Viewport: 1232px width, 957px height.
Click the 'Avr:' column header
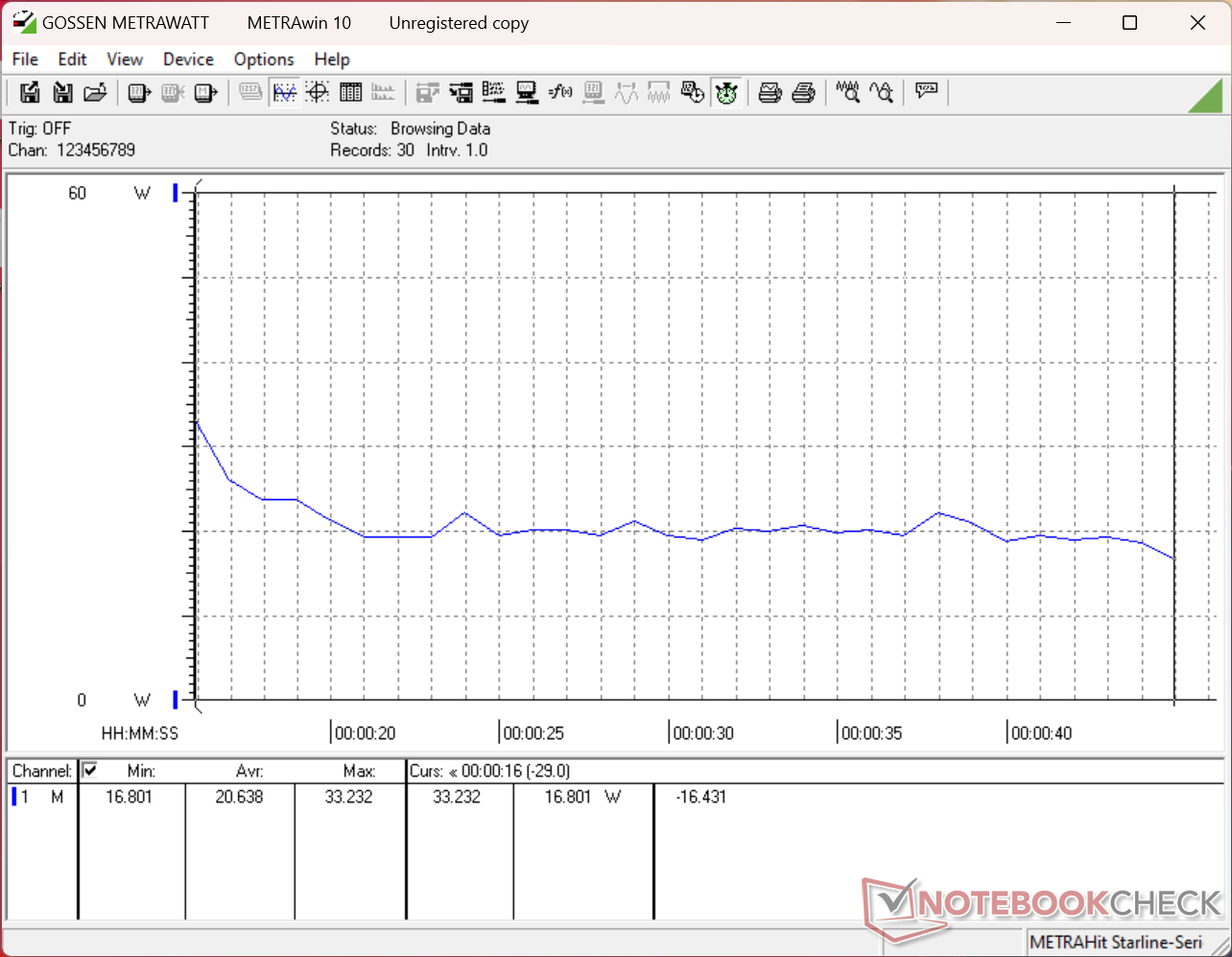[249, 771]
